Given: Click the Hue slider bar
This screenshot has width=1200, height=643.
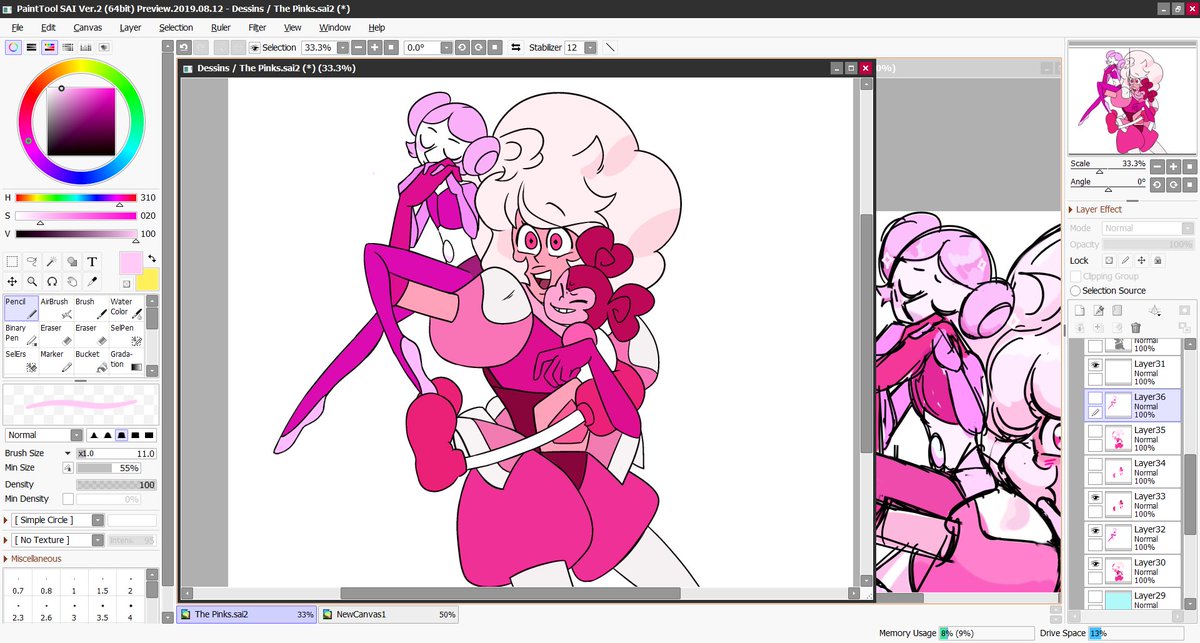Looking at the screenshot, I should click(x=76, y=198).
